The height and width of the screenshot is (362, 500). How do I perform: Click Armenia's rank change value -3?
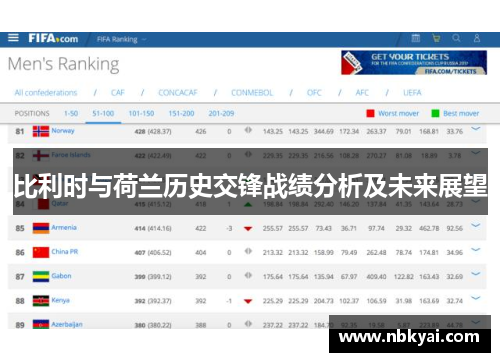coord(229,229)
